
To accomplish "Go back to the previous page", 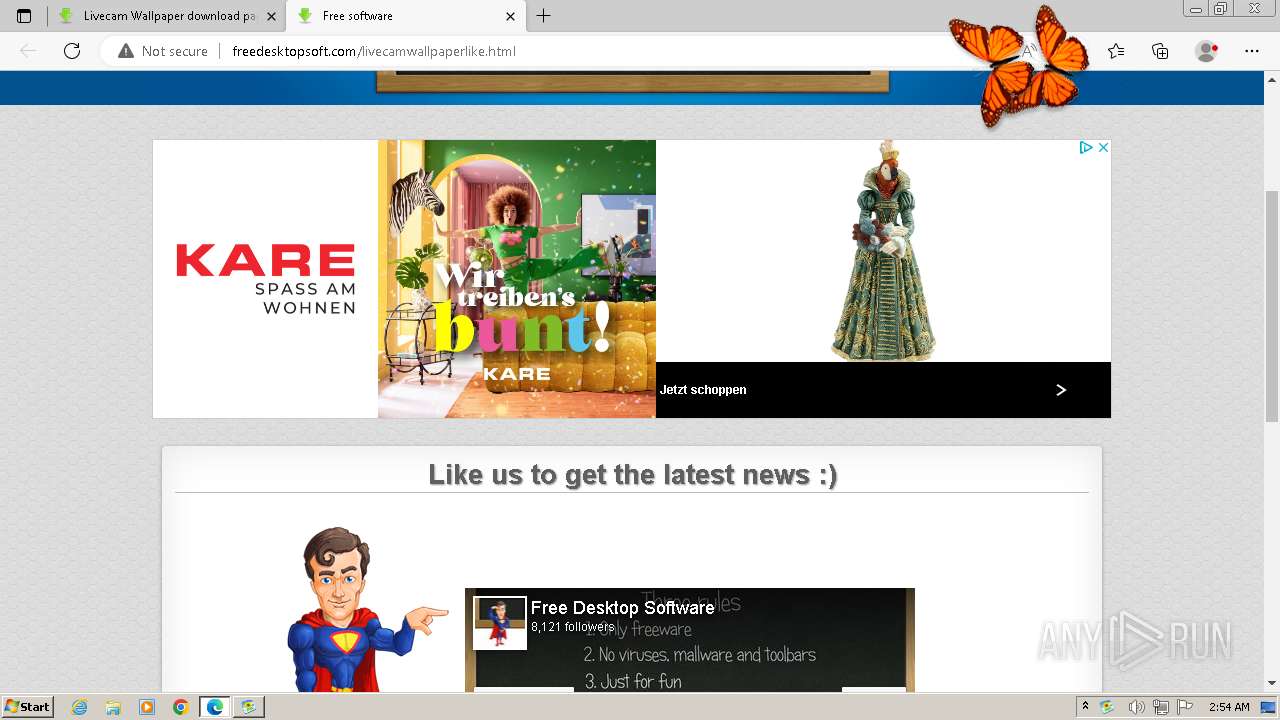I will (x=28, y=51).
